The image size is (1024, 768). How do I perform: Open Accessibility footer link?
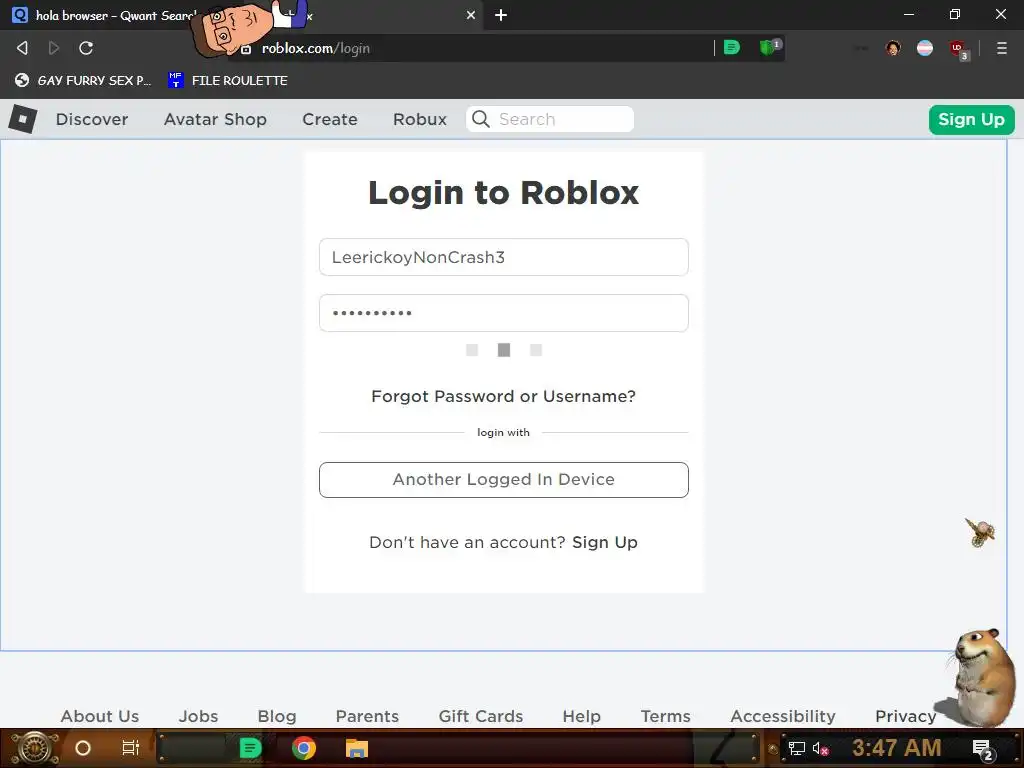[x=782, y=716]
